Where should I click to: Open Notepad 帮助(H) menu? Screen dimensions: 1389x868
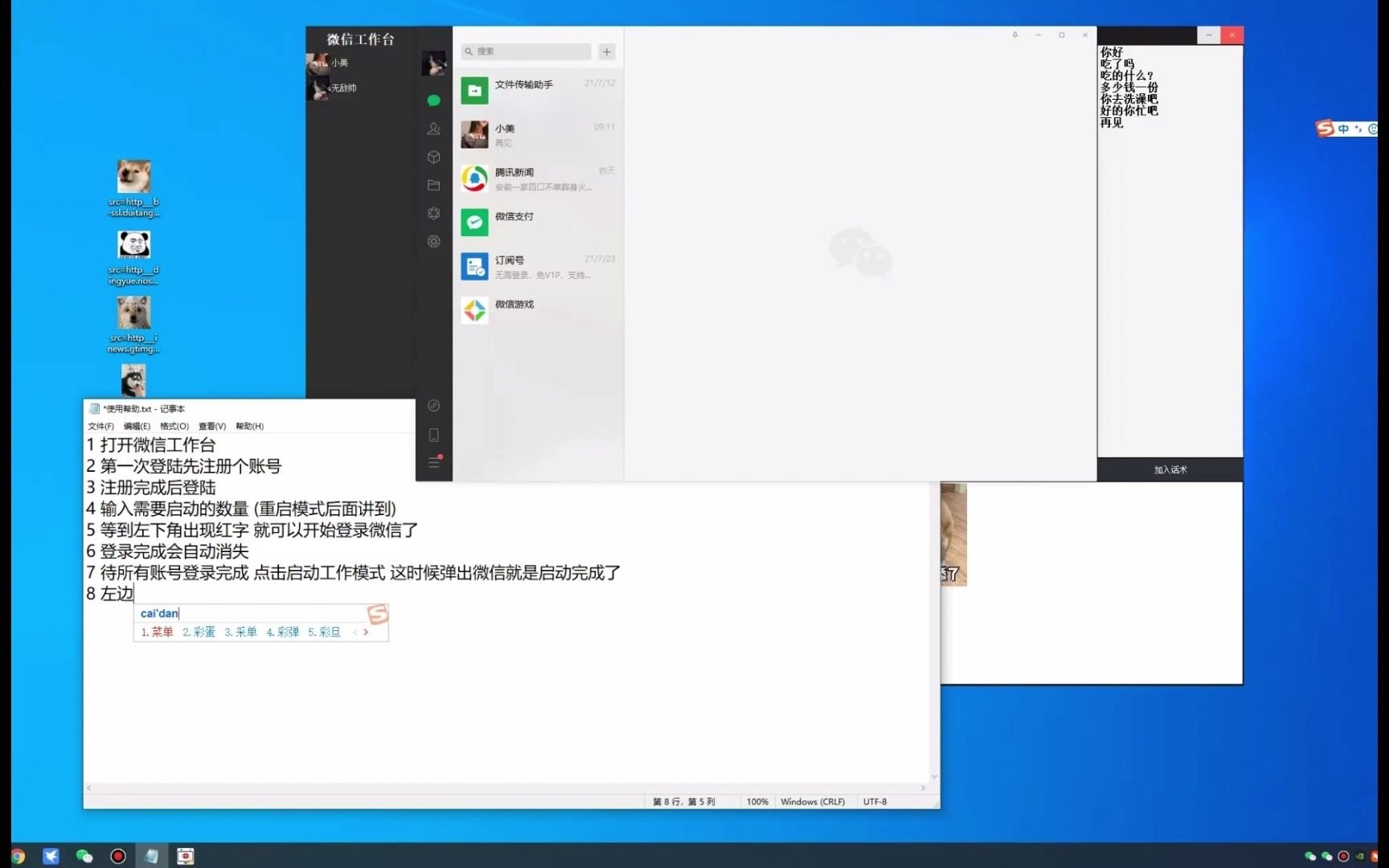pos(249,426)
